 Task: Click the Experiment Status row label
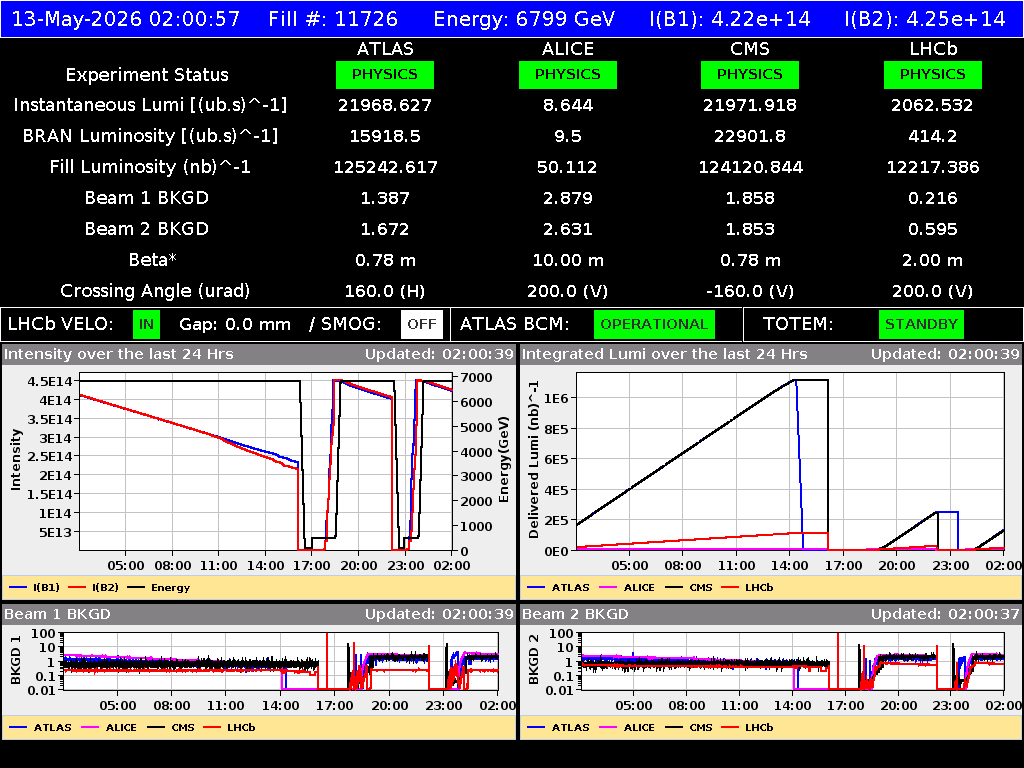[x=147, y=74]
